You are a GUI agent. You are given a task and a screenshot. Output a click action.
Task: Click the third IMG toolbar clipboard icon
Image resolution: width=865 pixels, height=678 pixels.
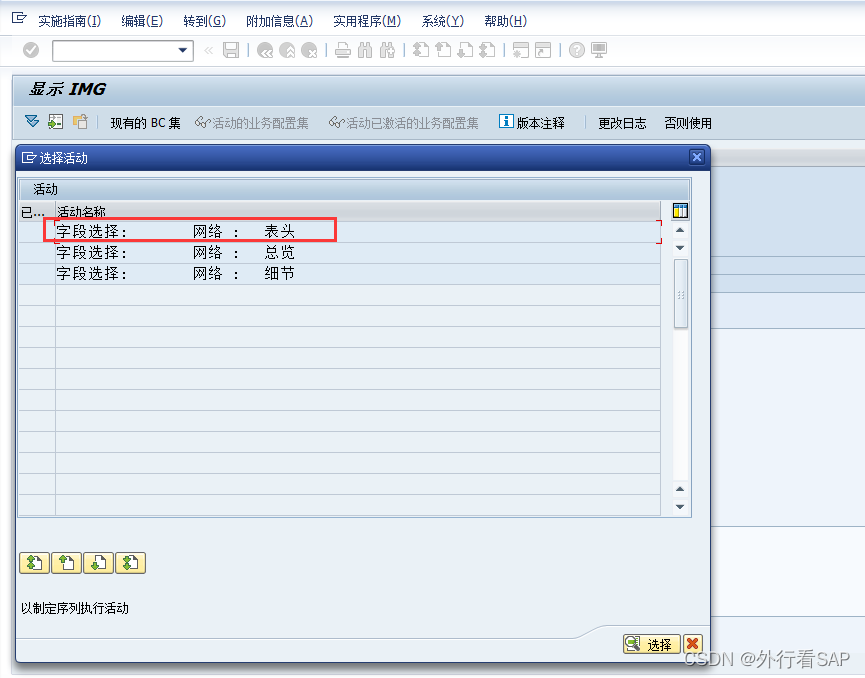pyautogui.click(x=81, y=121)
